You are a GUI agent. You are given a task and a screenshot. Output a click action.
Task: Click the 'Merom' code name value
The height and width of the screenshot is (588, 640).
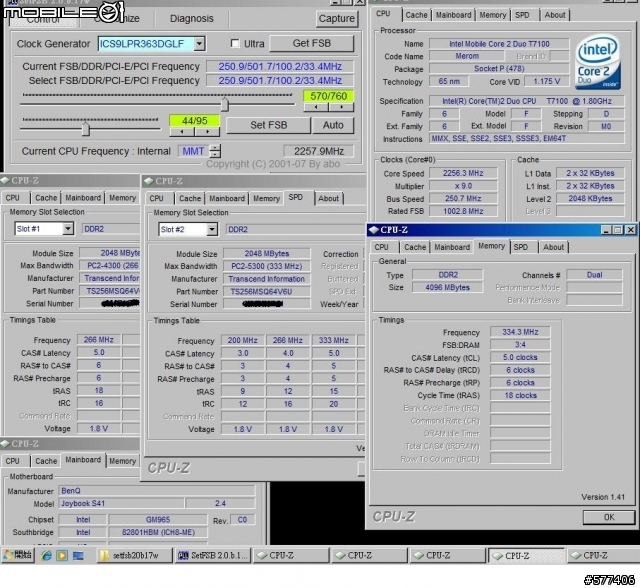click(467, 56)
